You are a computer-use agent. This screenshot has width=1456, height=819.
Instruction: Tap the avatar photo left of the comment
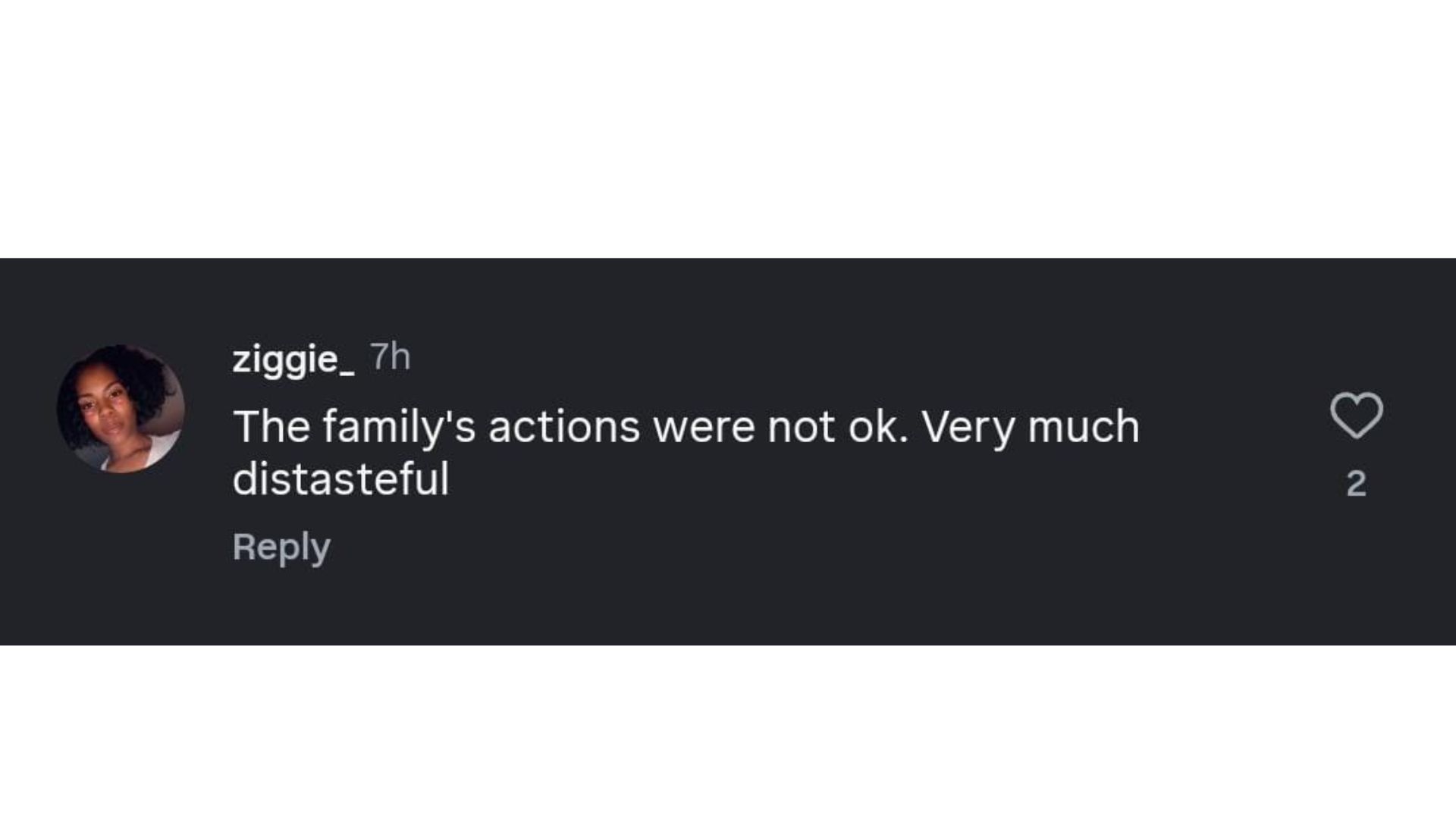pos(121,409)
